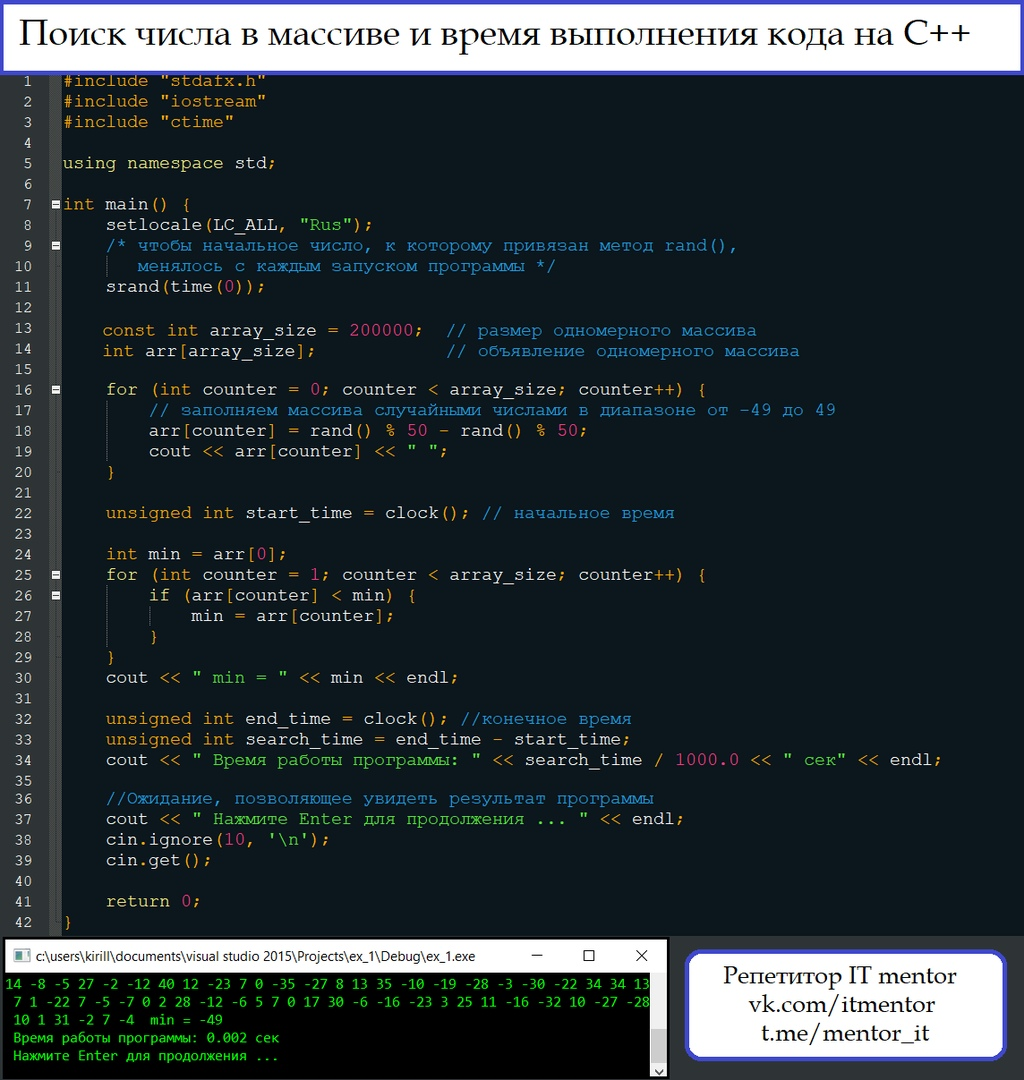1024x1080 pixels.
Task: Click the '#include "ctime"' line
Action: (x=149, y=123)
